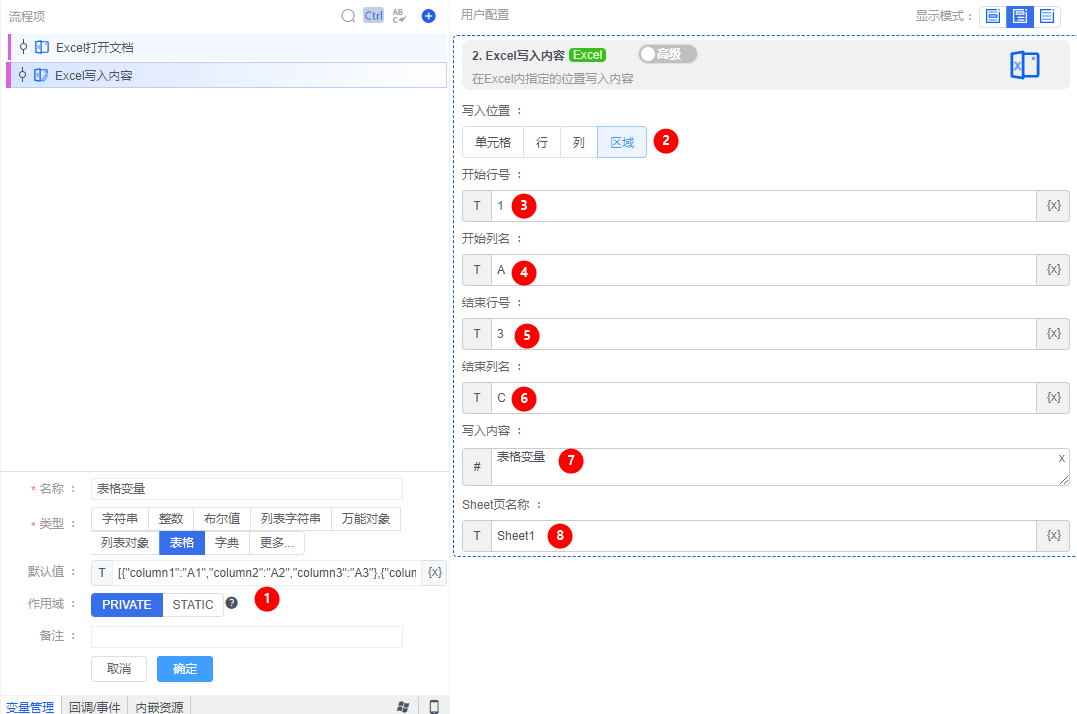The height and width of the screenshot is (714, 1077).
Task: Toggle the 高级 advanced switch
Action: pyautogui.click(x=667, y=54)
